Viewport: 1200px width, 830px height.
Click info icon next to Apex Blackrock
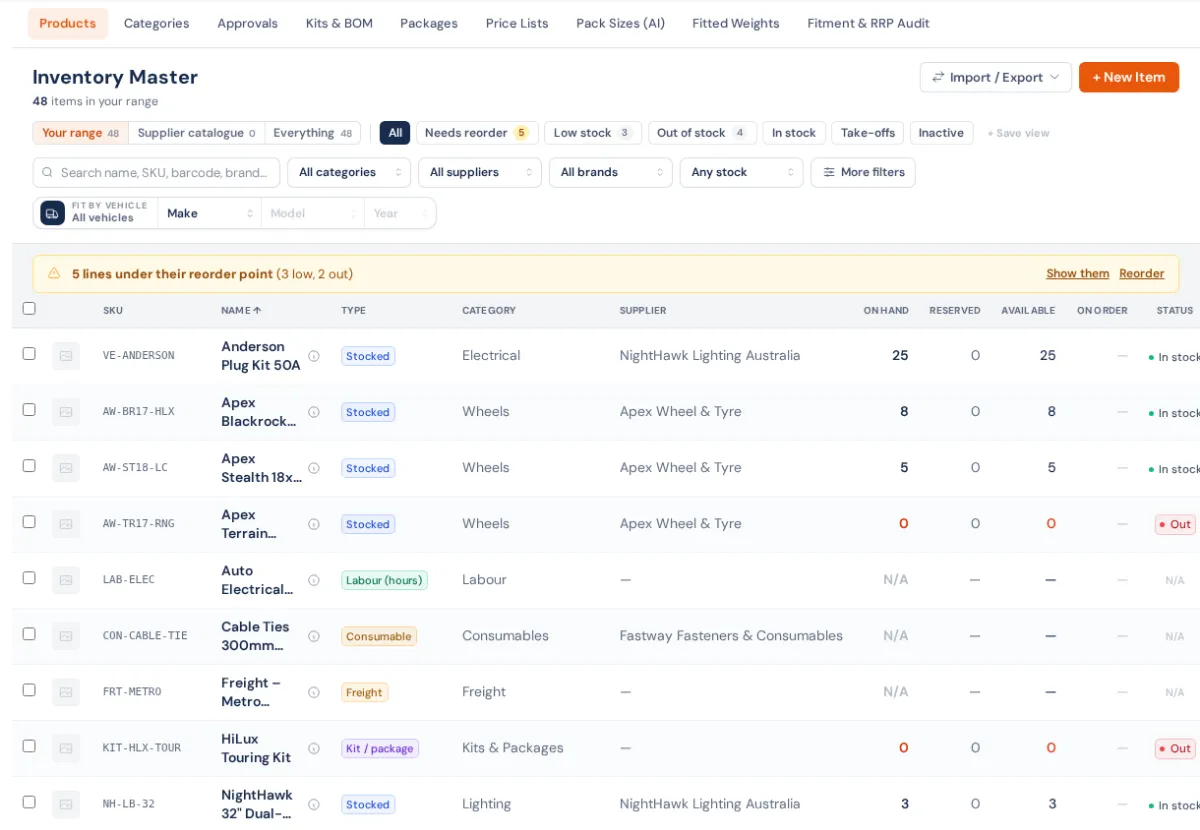click(313, 412)
